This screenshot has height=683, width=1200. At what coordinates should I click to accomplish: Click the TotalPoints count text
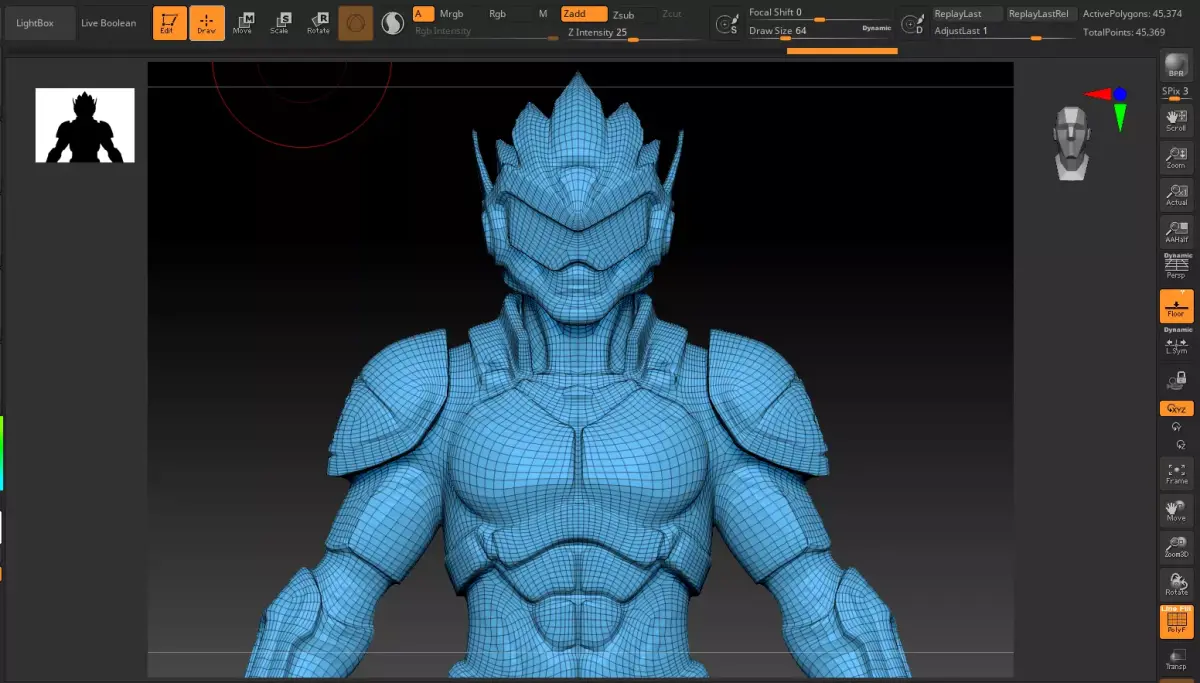pyautogui.click(x=1123, y=32)
